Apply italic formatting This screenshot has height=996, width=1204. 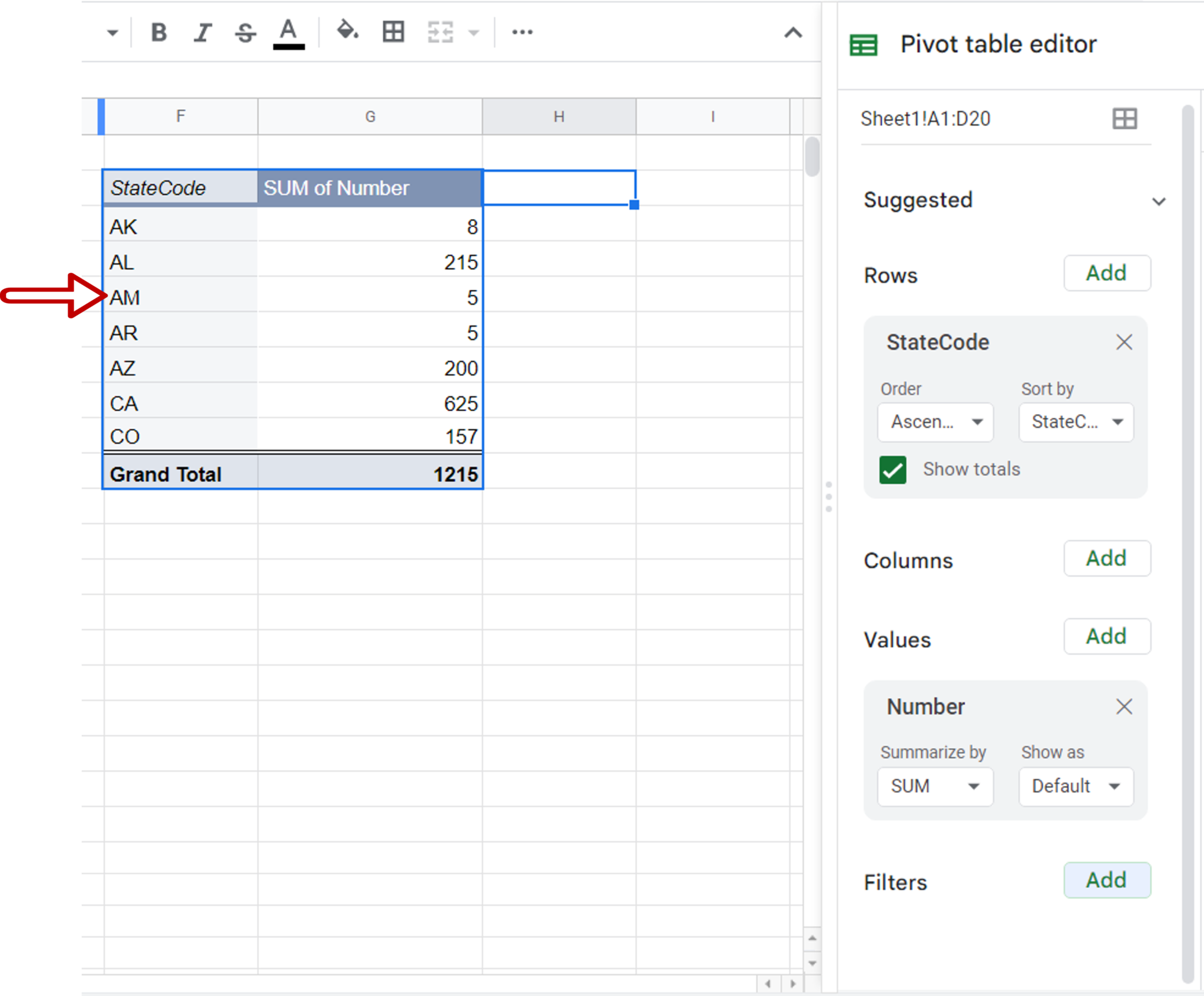[202, 32]
